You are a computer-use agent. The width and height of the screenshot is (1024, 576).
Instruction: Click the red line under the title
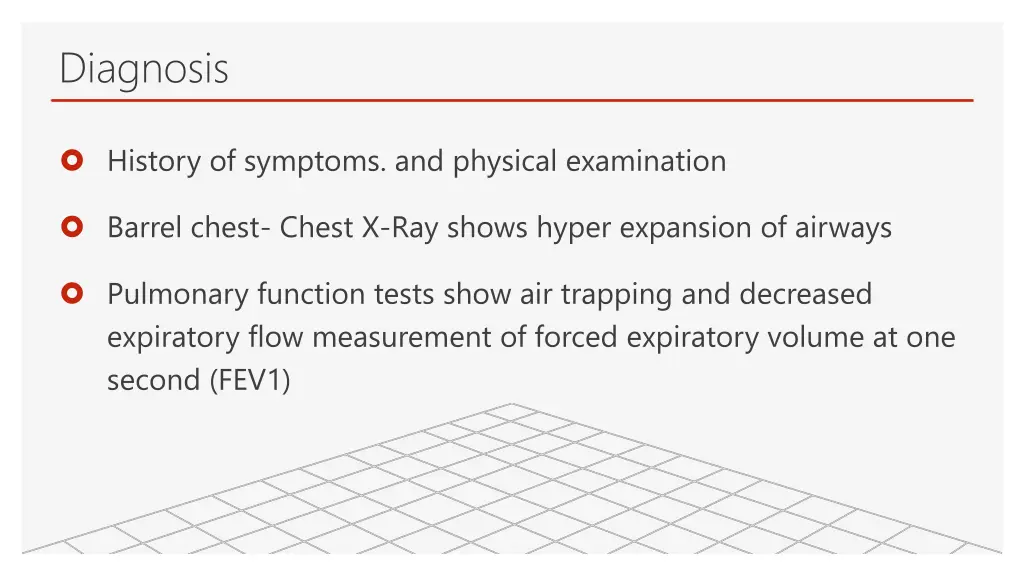click(x=512, y=100)
